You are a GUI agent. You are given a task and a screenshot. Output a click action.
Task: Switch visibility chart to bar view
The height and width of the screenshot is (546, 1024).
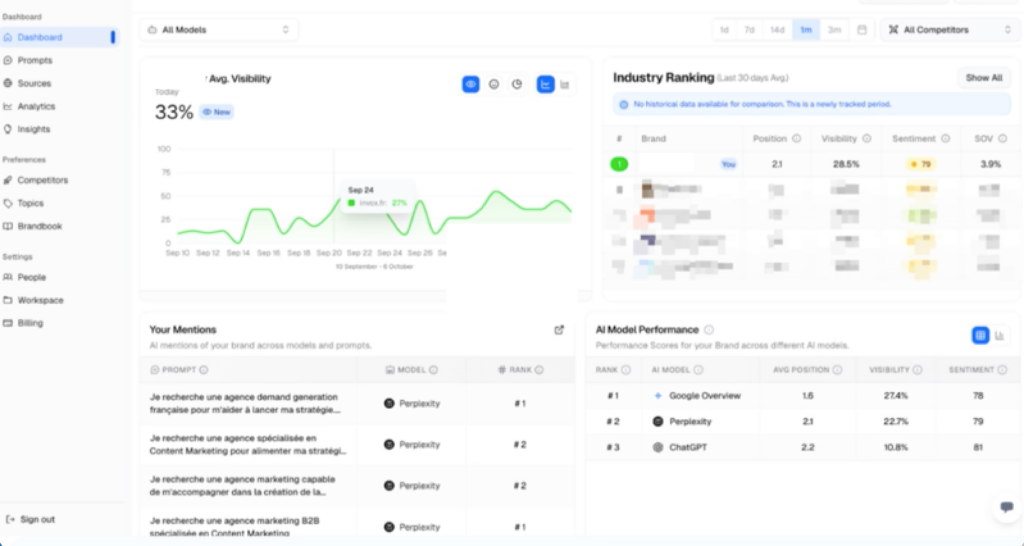coord(565,85)
